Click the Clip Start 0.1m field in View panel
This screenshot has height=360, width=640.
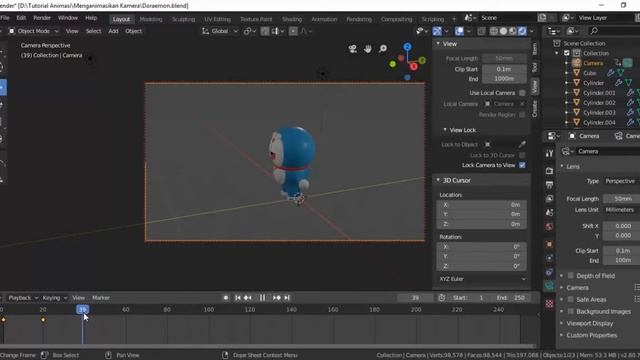[504, 69]
